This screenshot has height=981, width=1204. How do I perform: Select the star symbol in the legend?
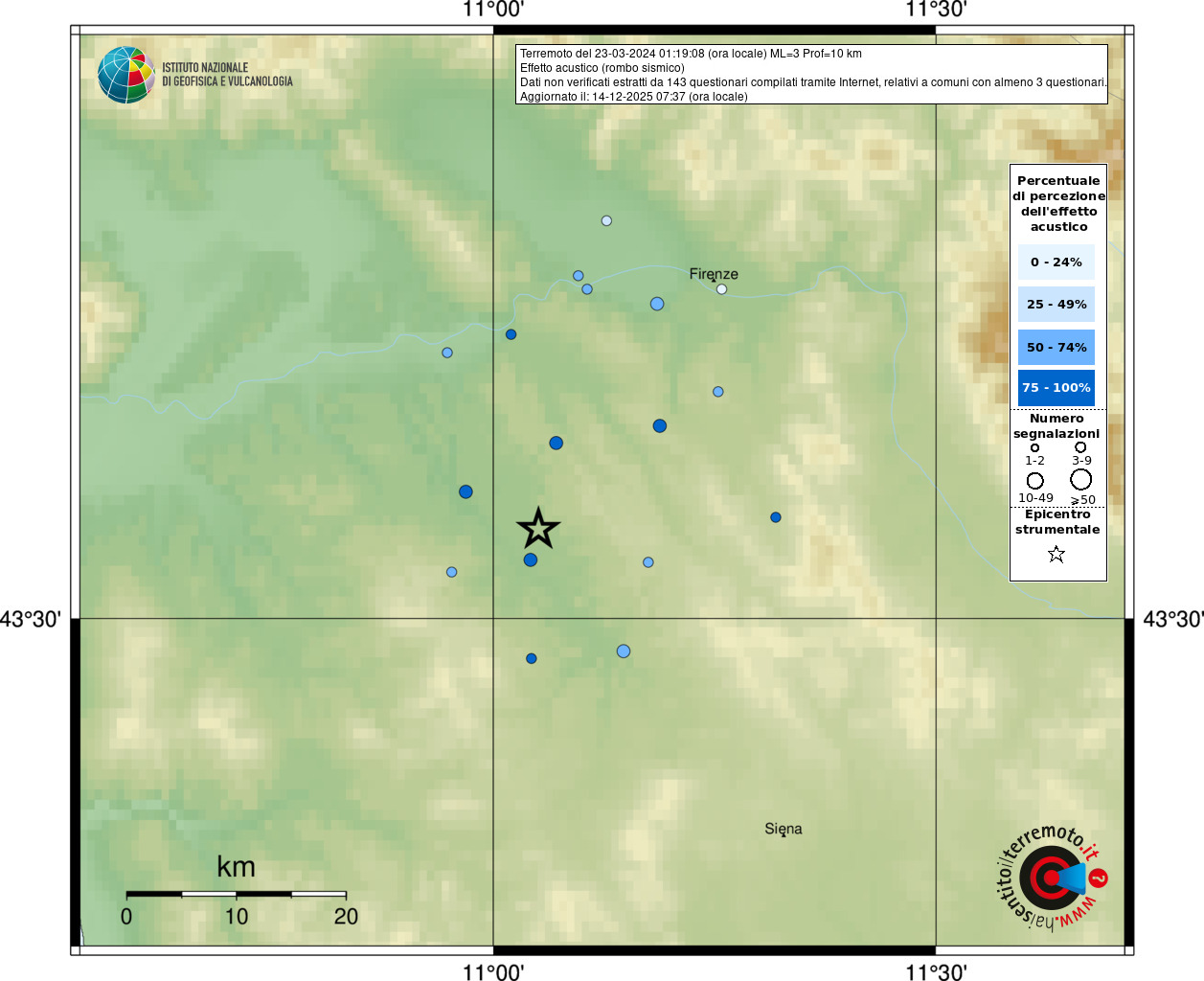pyautogui.click(x=1056, y=554)
